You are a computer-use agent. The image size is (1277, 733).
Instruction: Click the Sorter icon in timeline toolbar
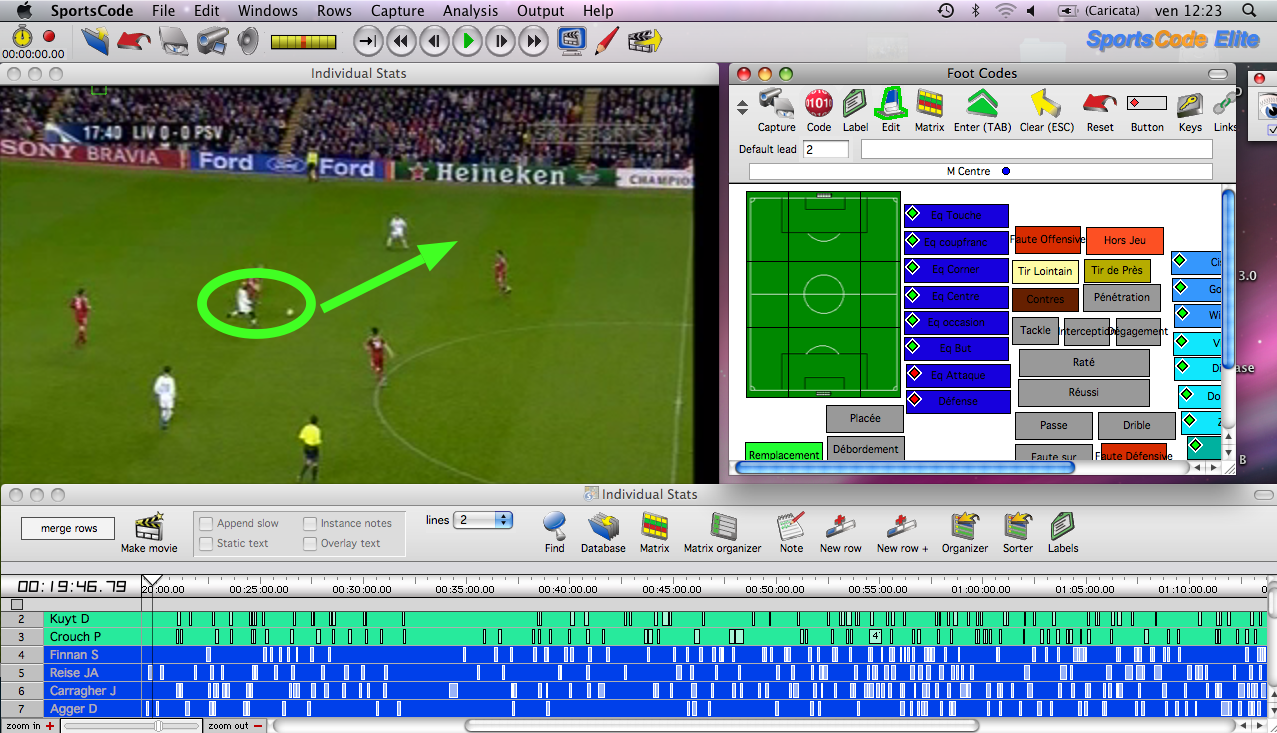1018,525
